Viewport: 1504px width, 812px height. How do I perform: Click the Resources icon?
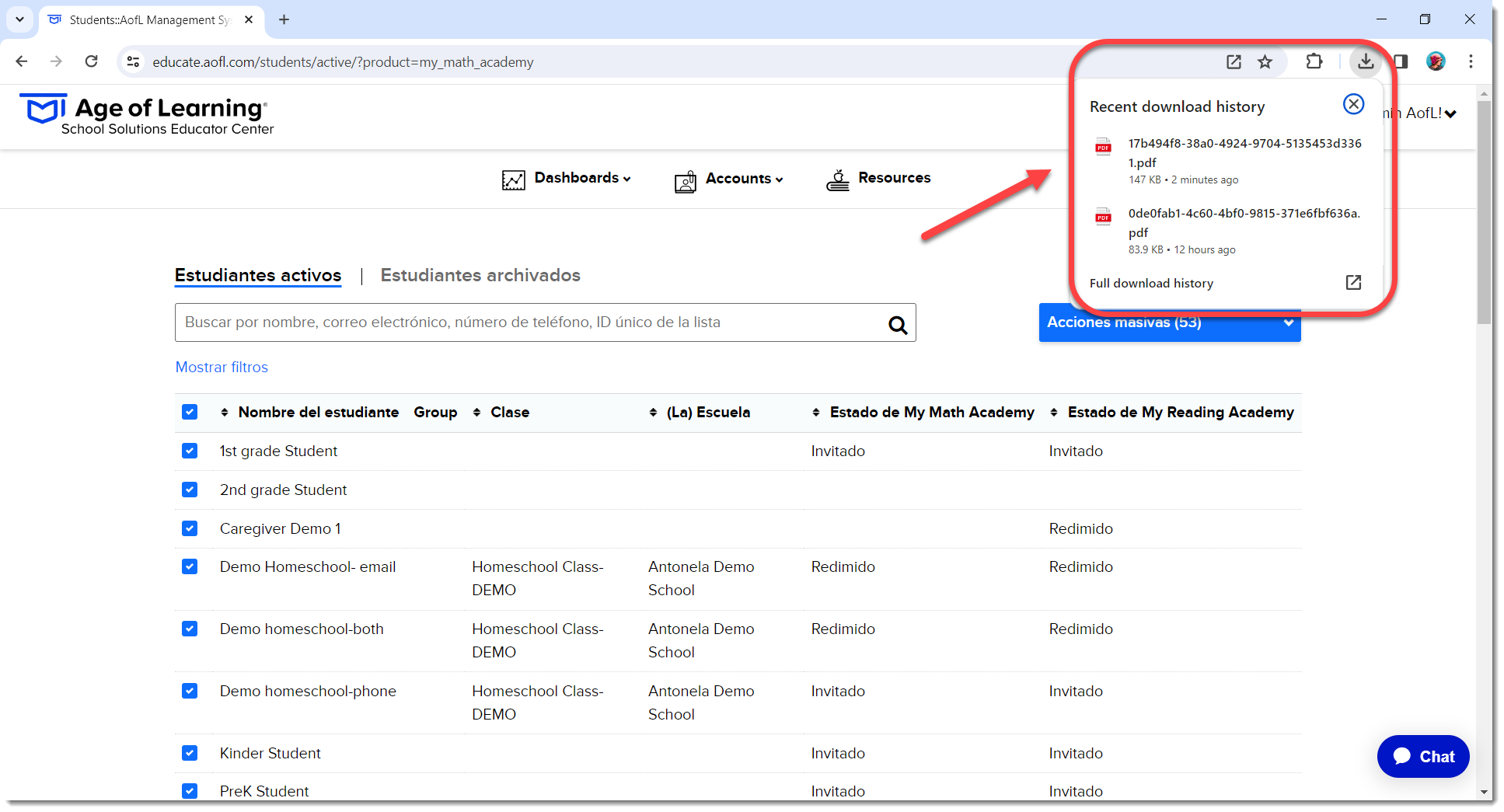(x=837, y=180)
